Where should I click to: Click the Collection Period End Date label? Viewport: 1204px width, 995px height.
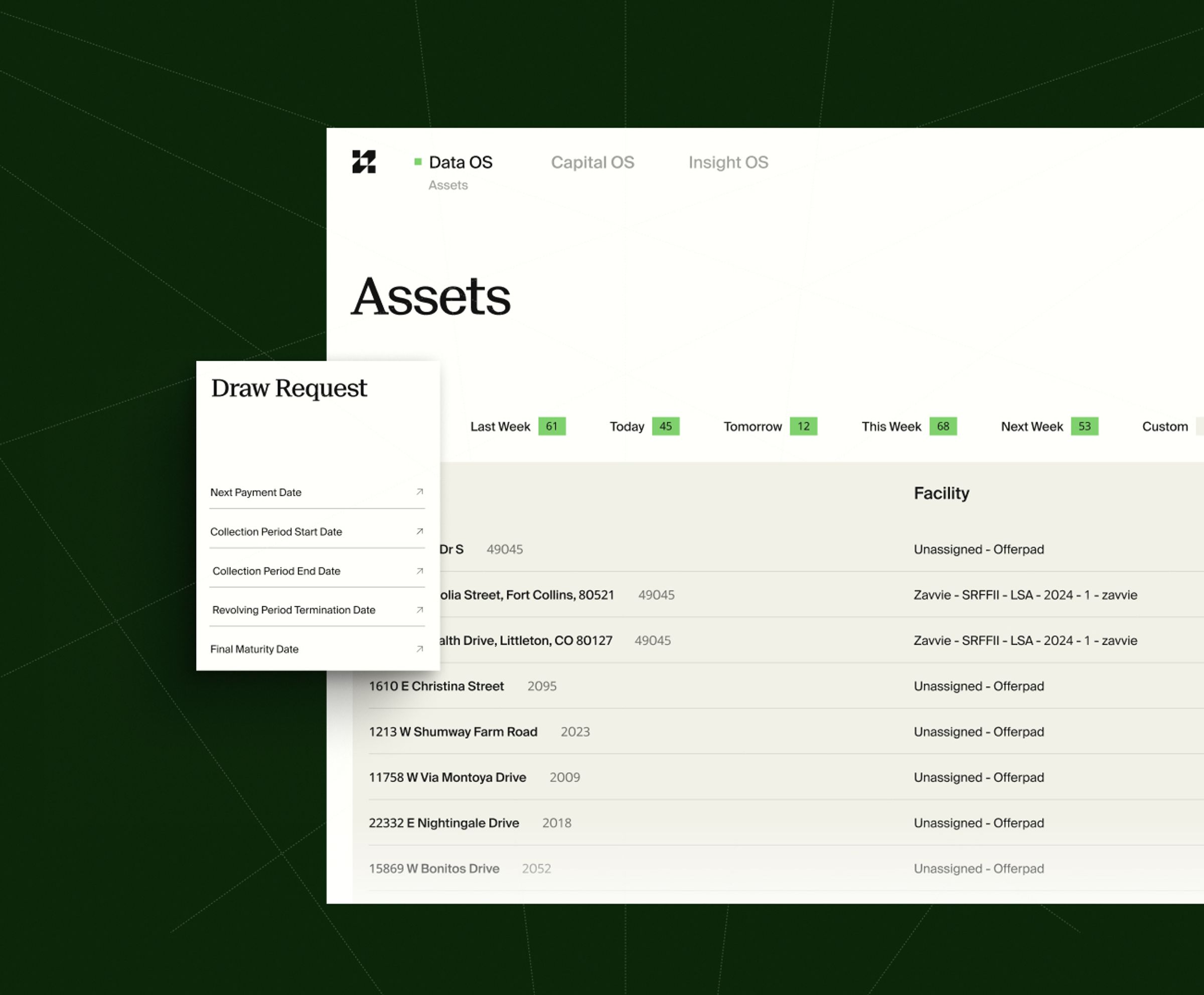tap(276, 571)
